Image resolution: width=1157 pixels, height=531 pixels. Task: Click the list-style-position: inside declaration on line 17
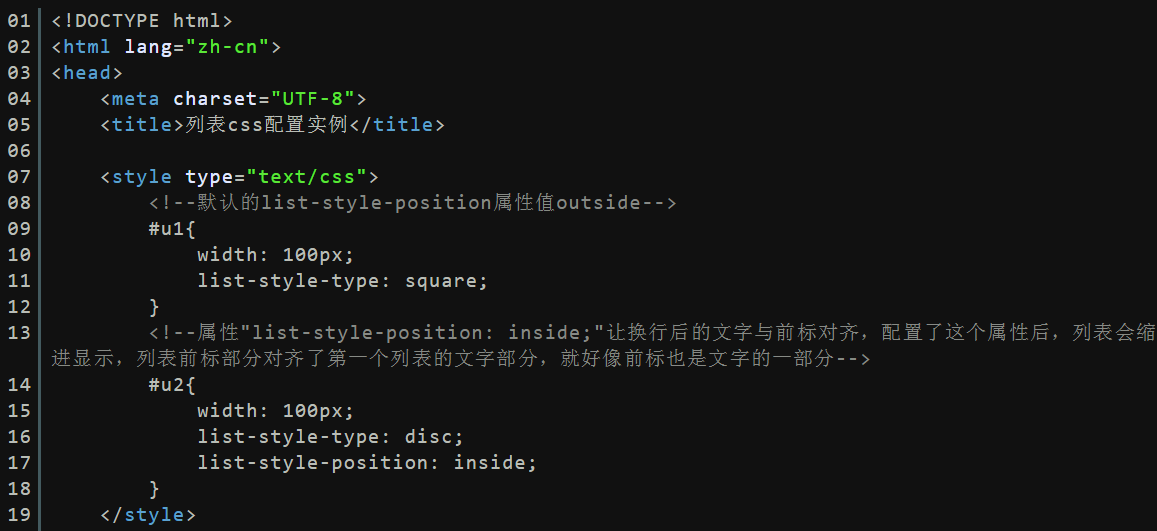click(x=367, y=463)
